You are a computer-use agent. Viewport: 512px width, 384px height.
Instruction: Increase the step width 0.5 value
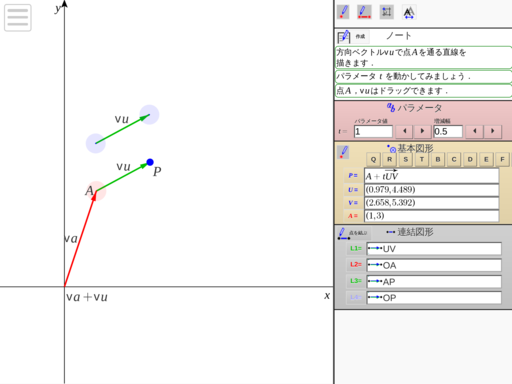[492, 131]
